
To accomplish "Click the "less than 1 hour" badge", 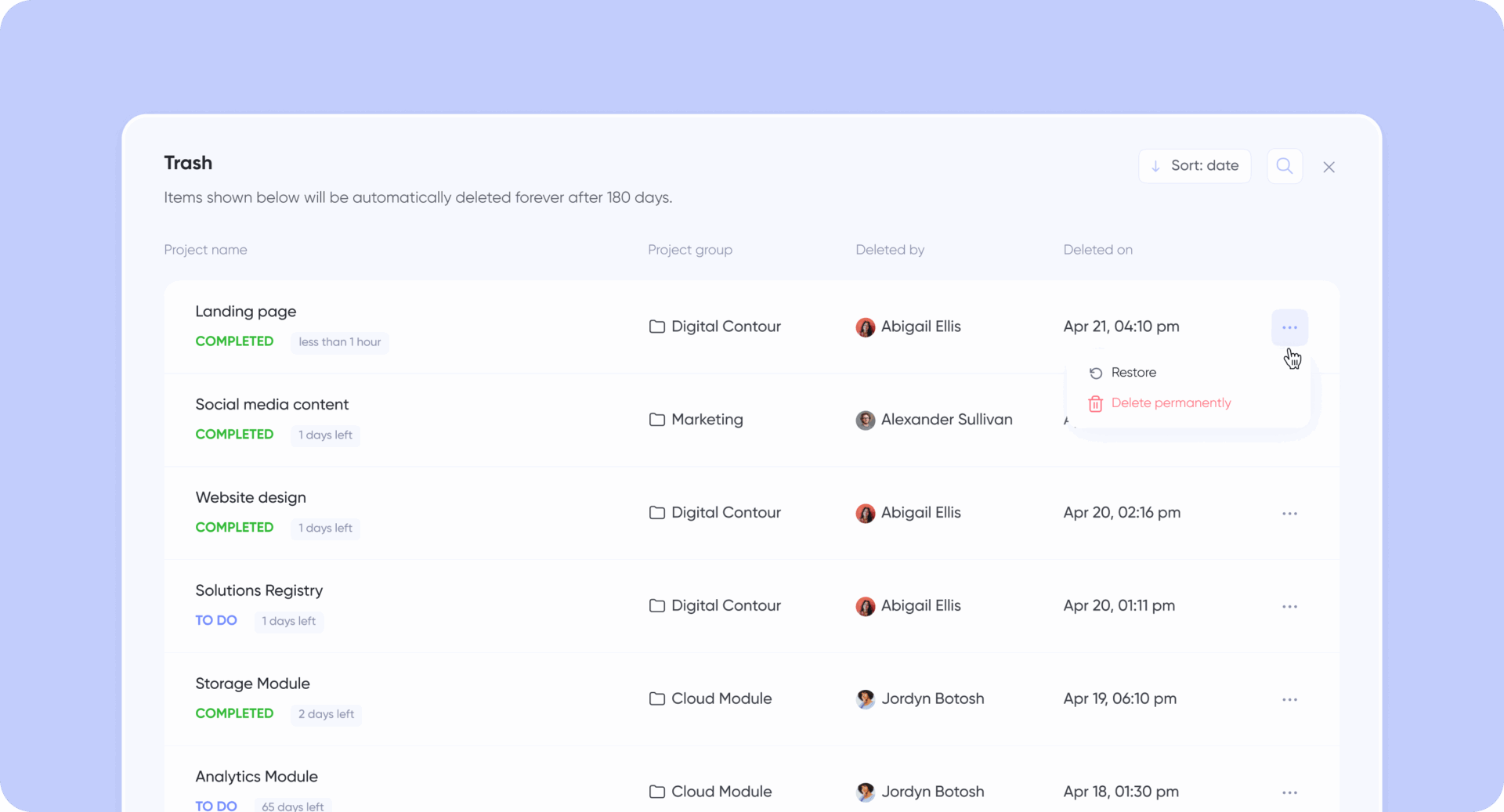I will [339, 342].
